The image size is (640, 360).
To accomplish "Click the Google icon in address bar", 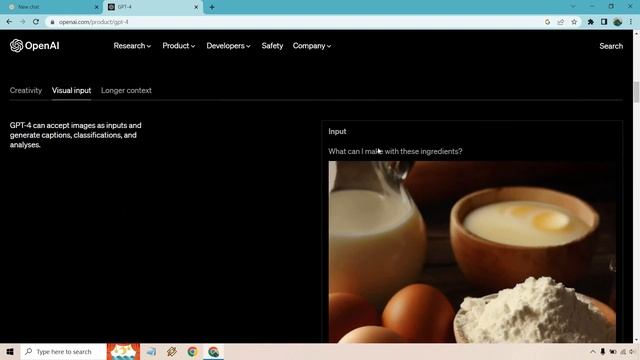I will (x=547, y=22).
